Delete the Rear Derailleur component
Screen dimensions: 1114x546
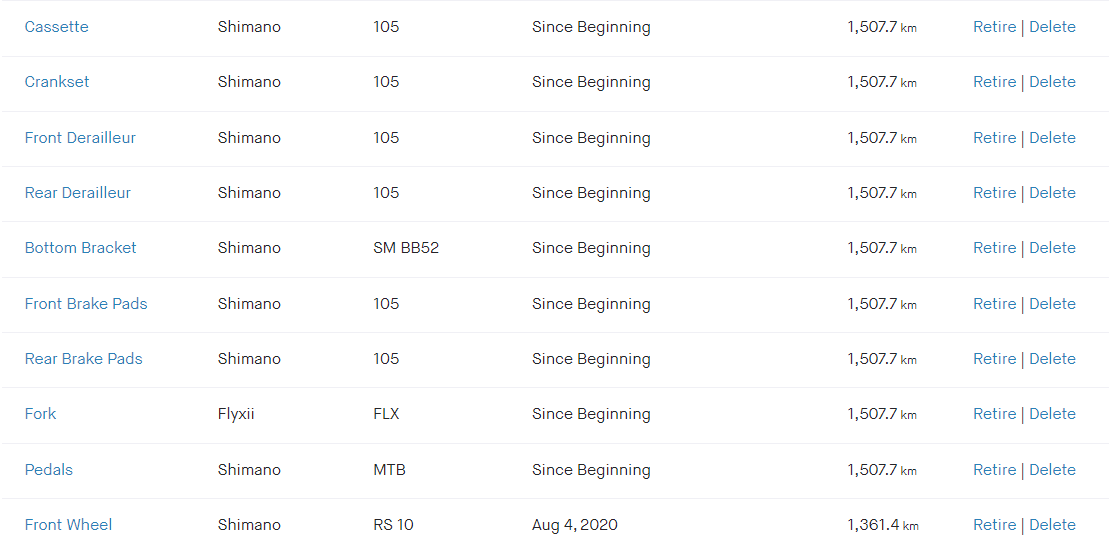tap(1052, 192)
